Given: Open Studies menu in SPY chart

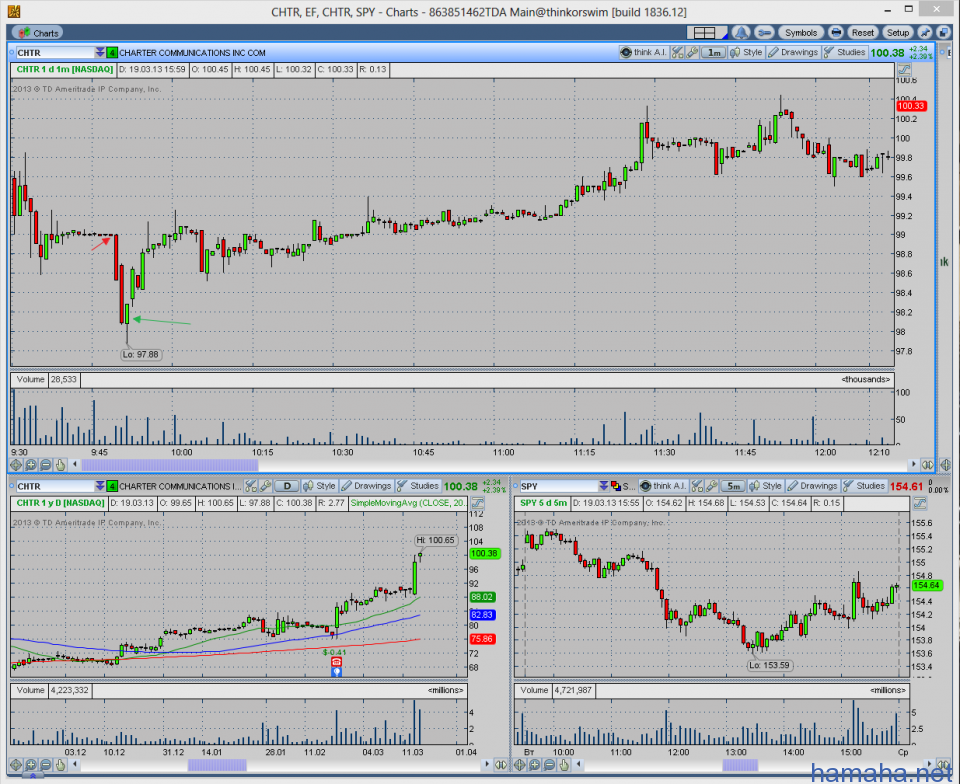Looking at the screenshot, I should coord(864,486).
